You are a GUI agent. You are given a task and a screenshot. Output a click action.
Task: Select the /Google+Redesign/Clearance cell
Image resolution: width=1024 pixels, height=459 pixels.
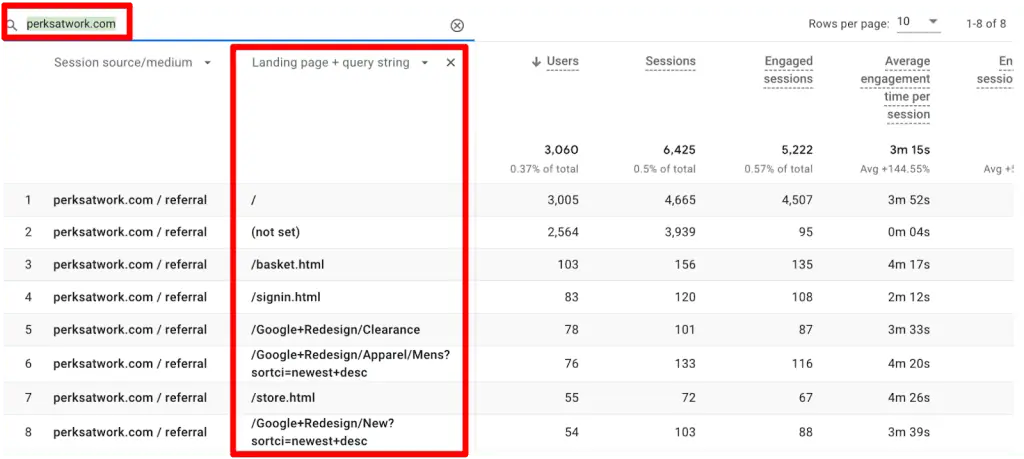(x=335, y=330)
